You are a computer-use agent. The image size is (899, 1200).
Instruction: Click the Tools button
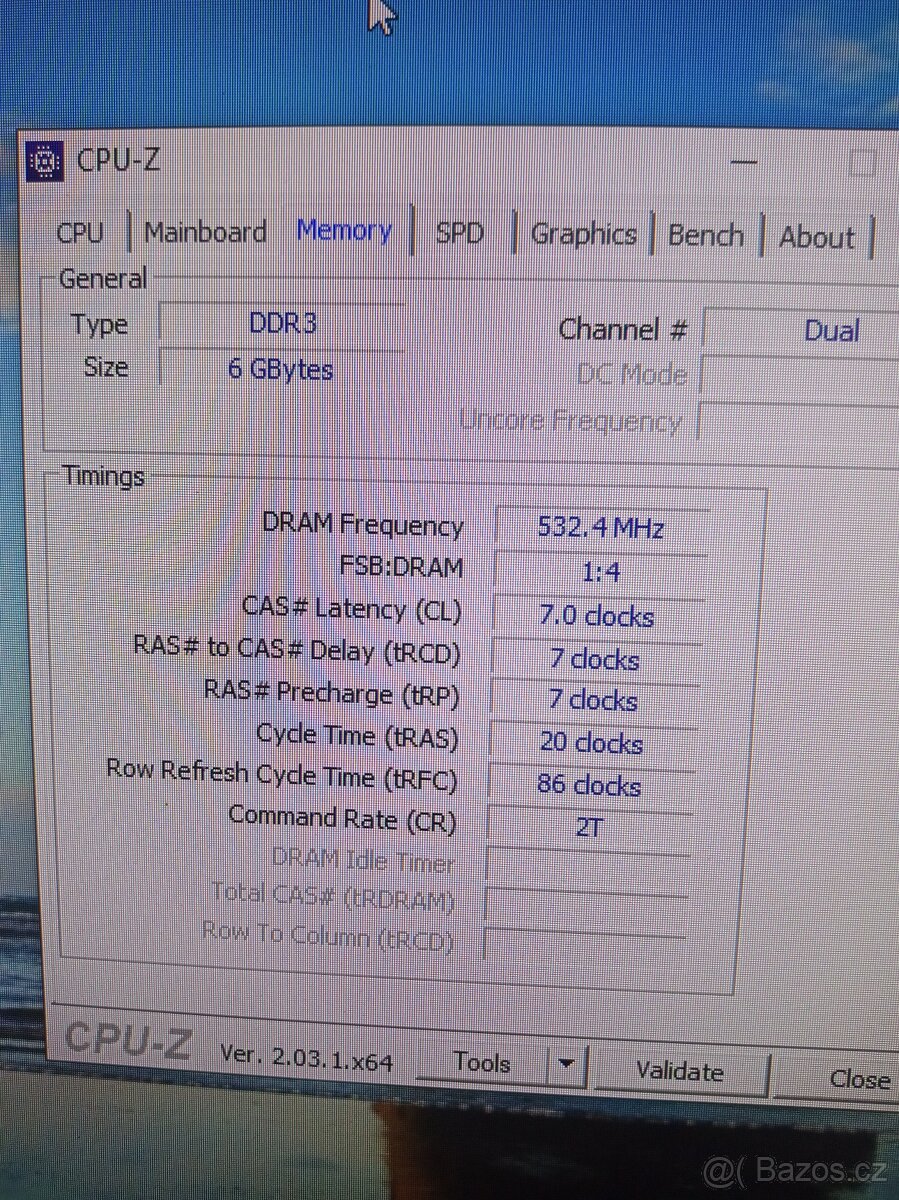point(481,1063)
